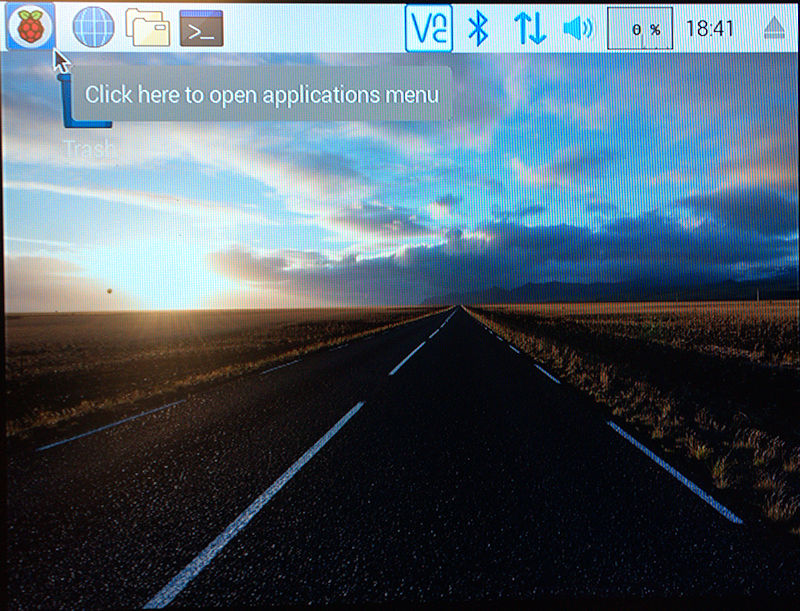Expand the network connections arrows menu
Screen dimensions: 800x611
pyautogui.click(x=529, y=28)
